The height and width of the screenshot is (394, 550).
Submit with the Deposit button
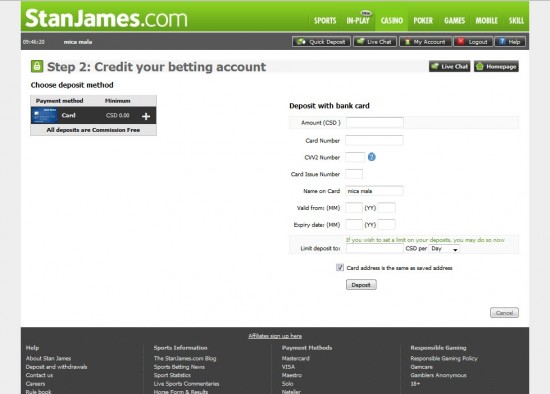pos(361,285)
